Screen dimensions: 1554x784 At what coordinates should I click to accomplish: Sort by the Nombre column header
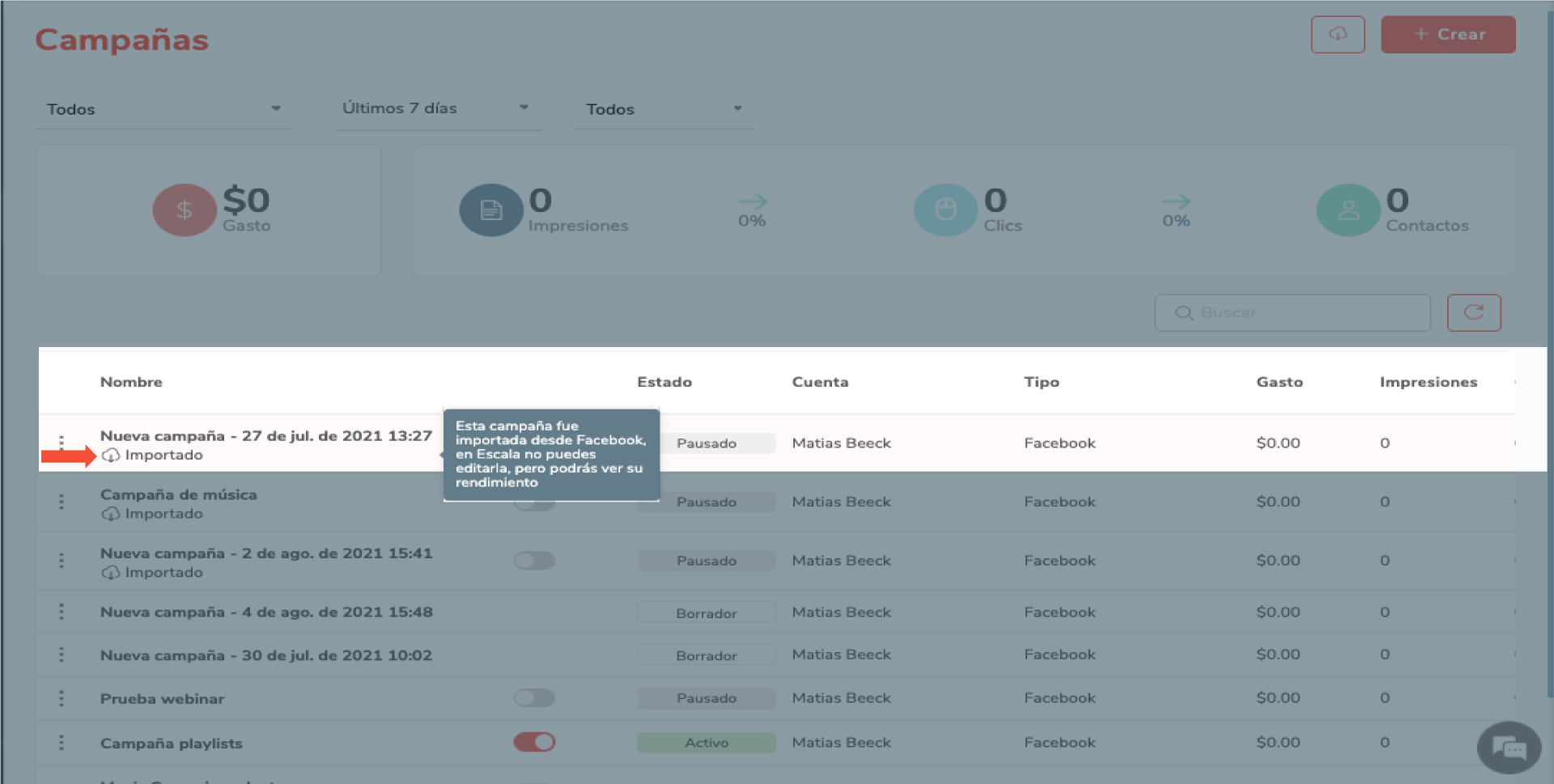[x=131, y=382]
